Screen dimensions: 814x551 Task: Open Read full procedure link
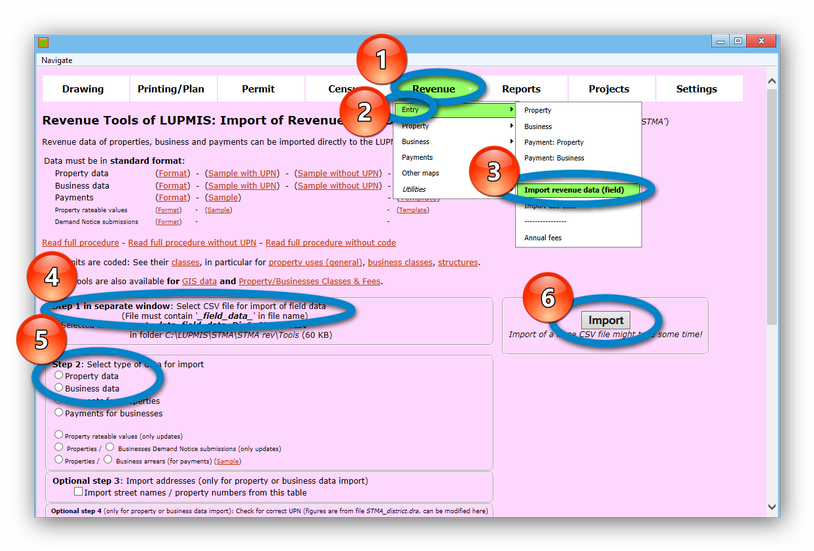(x=80, y=243)
